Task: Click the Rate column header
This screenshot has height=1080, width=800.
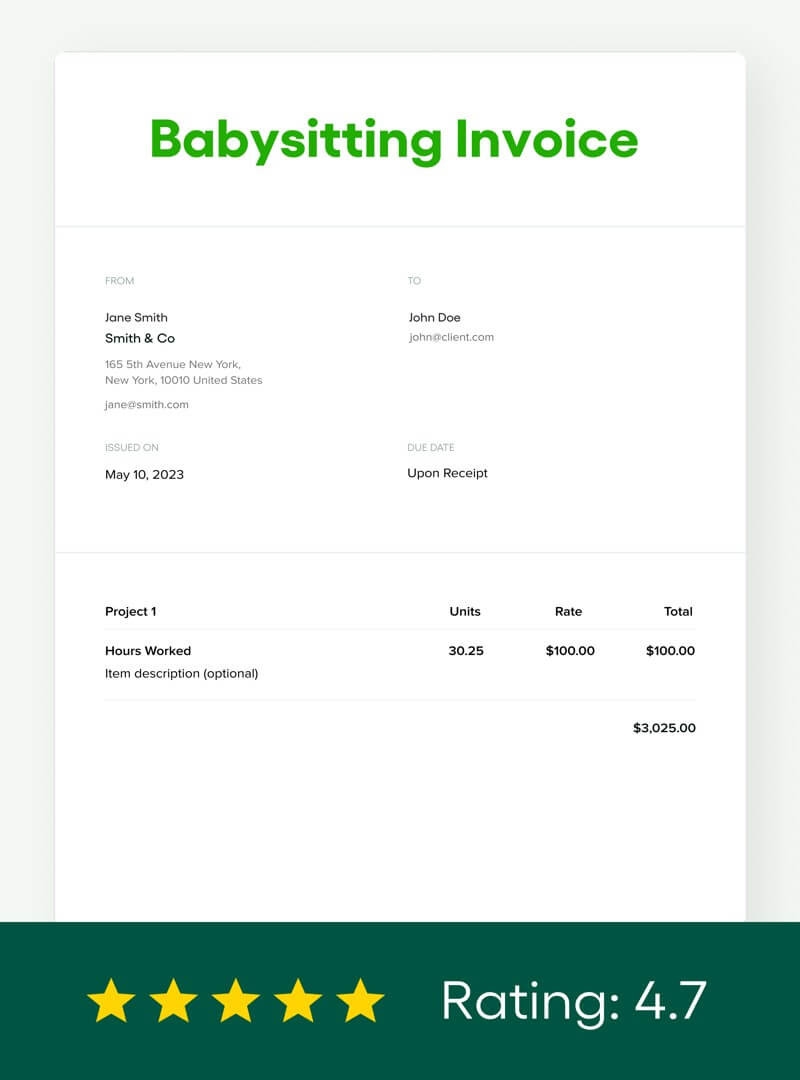Action: click(568, 611)
